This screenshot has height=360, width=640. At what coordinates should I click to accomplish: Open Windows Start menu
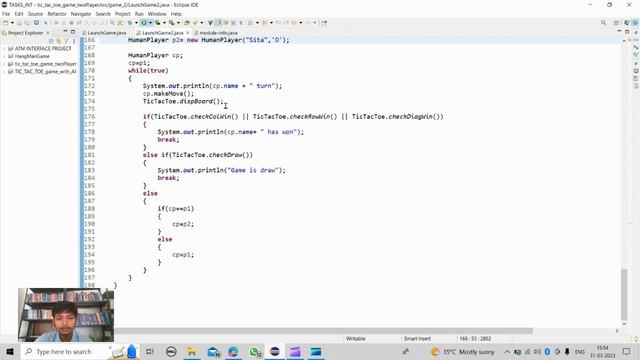coord(9,351)
